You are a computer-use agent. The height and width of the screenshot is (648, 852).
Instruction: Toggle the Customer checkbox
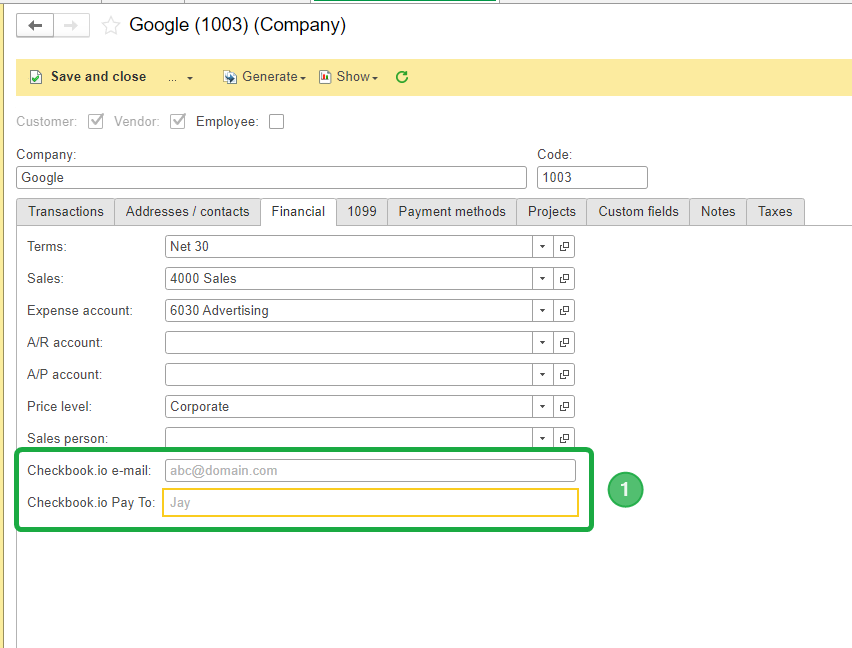(96, 121)
